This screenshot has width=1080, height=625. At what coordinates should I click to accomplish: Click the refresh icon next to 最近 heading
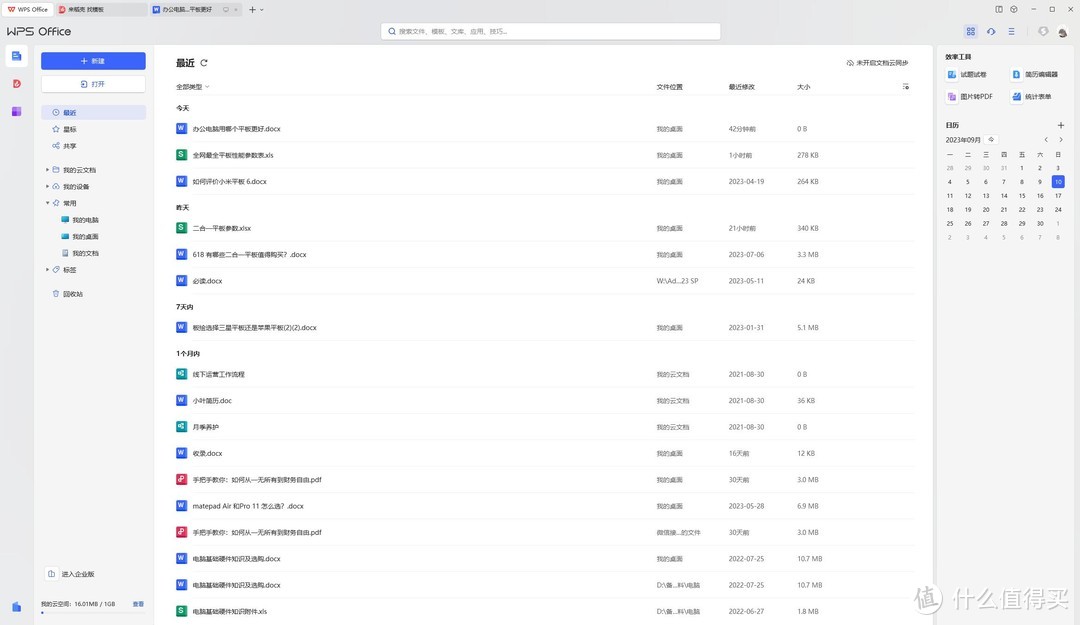coord(204,62)
